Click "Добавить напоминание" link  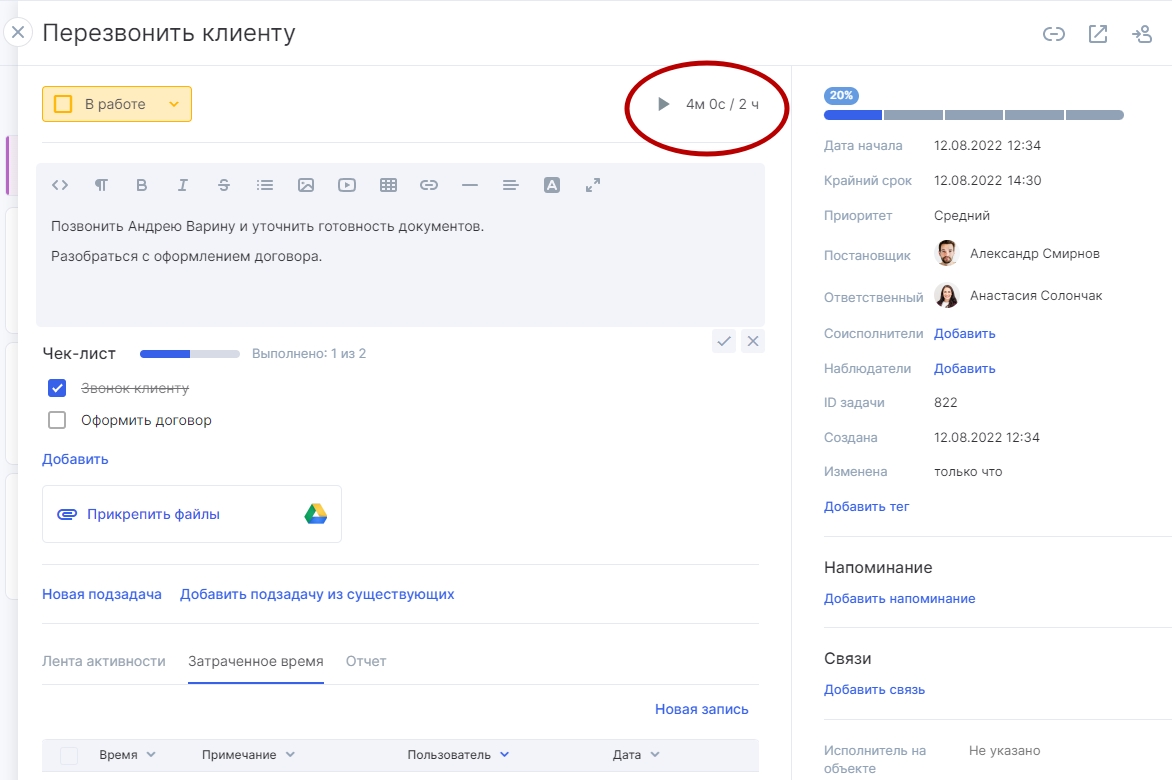point(899,598)
